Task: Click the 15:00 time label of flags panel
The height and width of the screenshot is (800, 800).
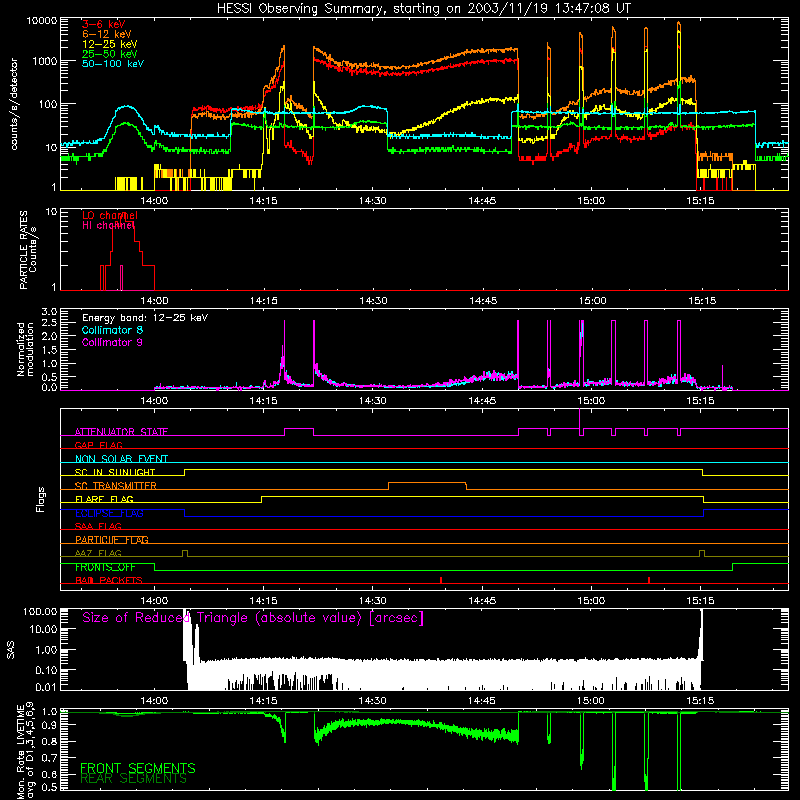Action: point(591,601)
